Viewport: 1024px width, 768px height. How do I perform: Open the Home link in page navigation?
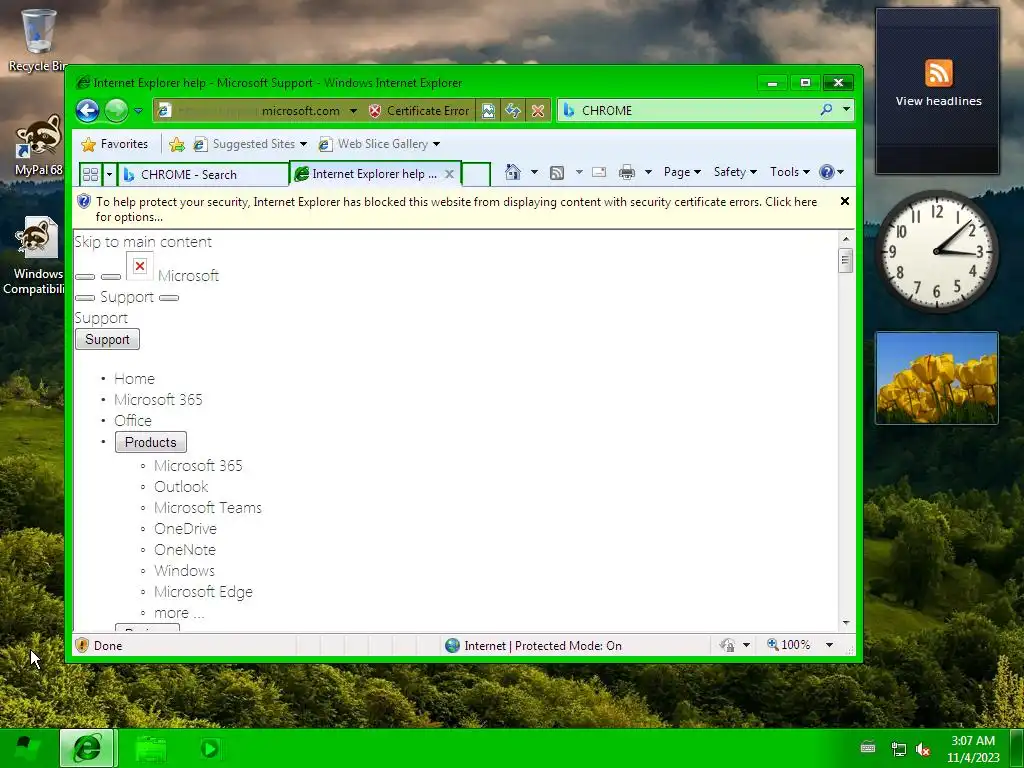coord(135,379)
